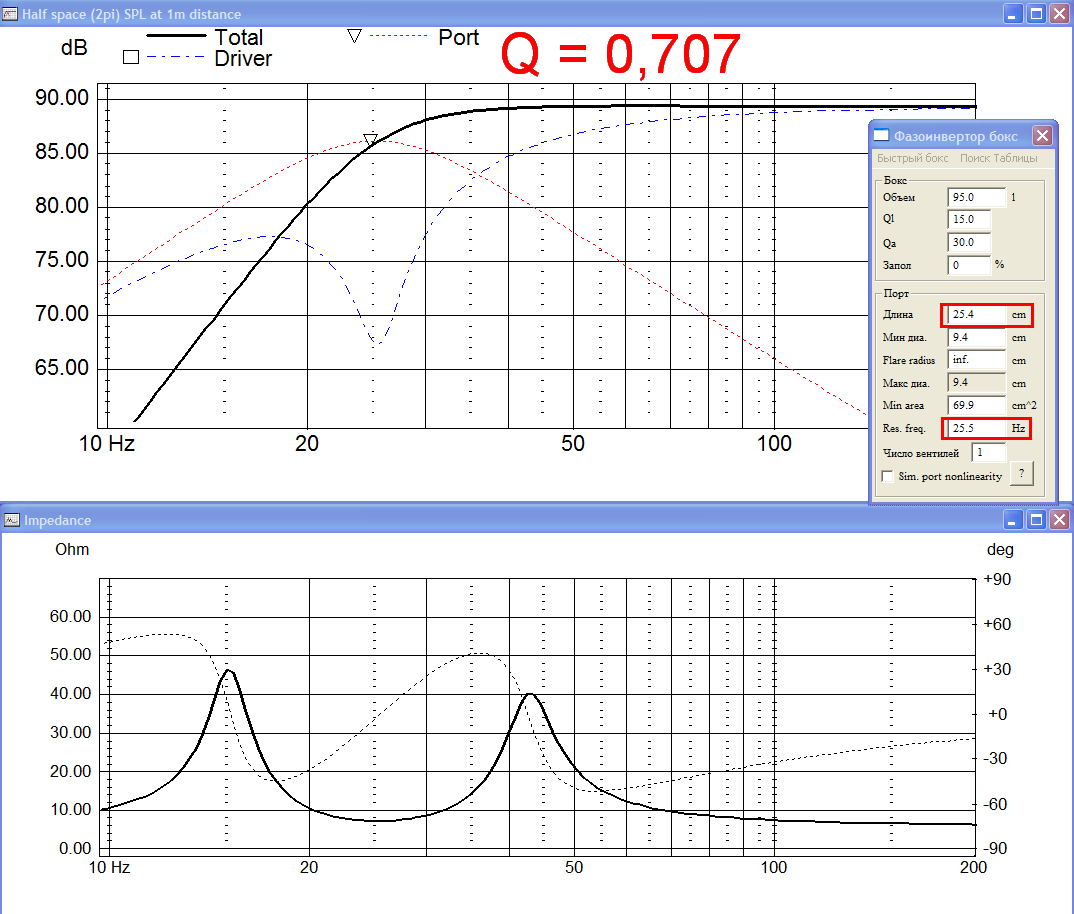Minimize the SPL graph window

pos(1014,14)
